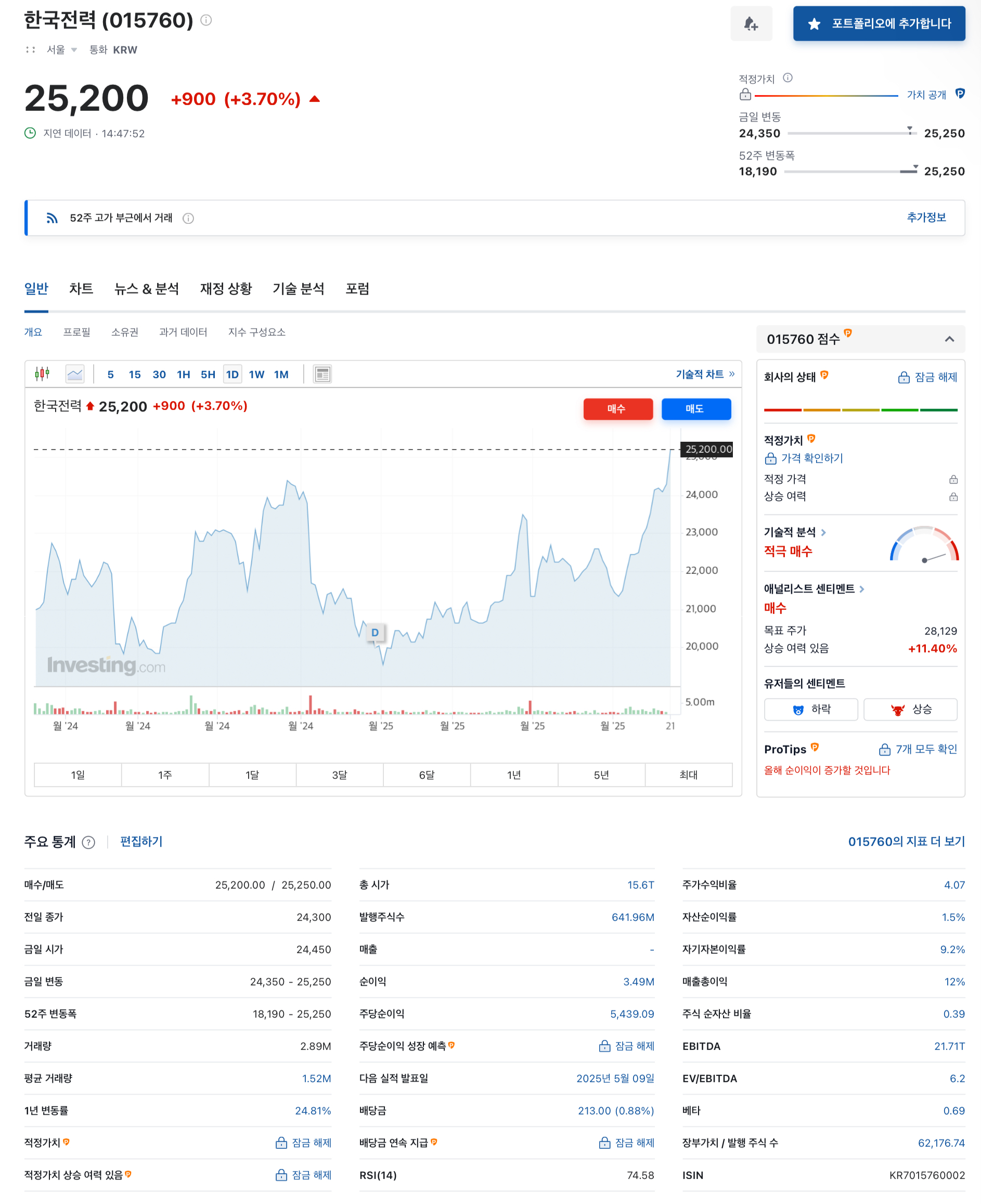981x1204 pixels.
Task: Set chart range to 최대
Action: (x=688, y=775)
